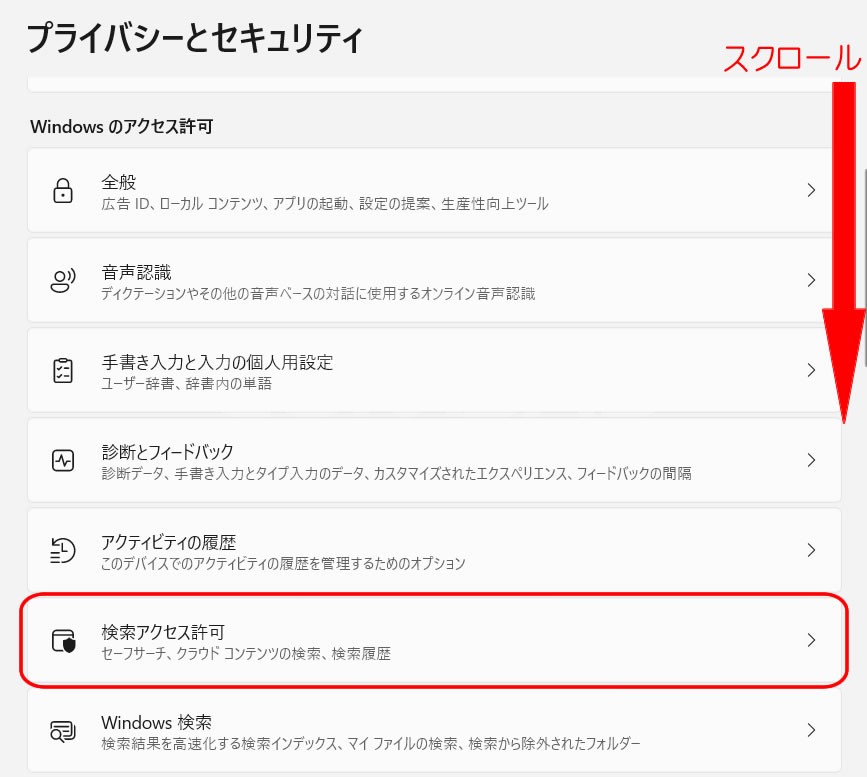Click the speech recognition icon beside 音声認識
The image size is (867, 777).
pyautogui.click(x=63, y=280)
